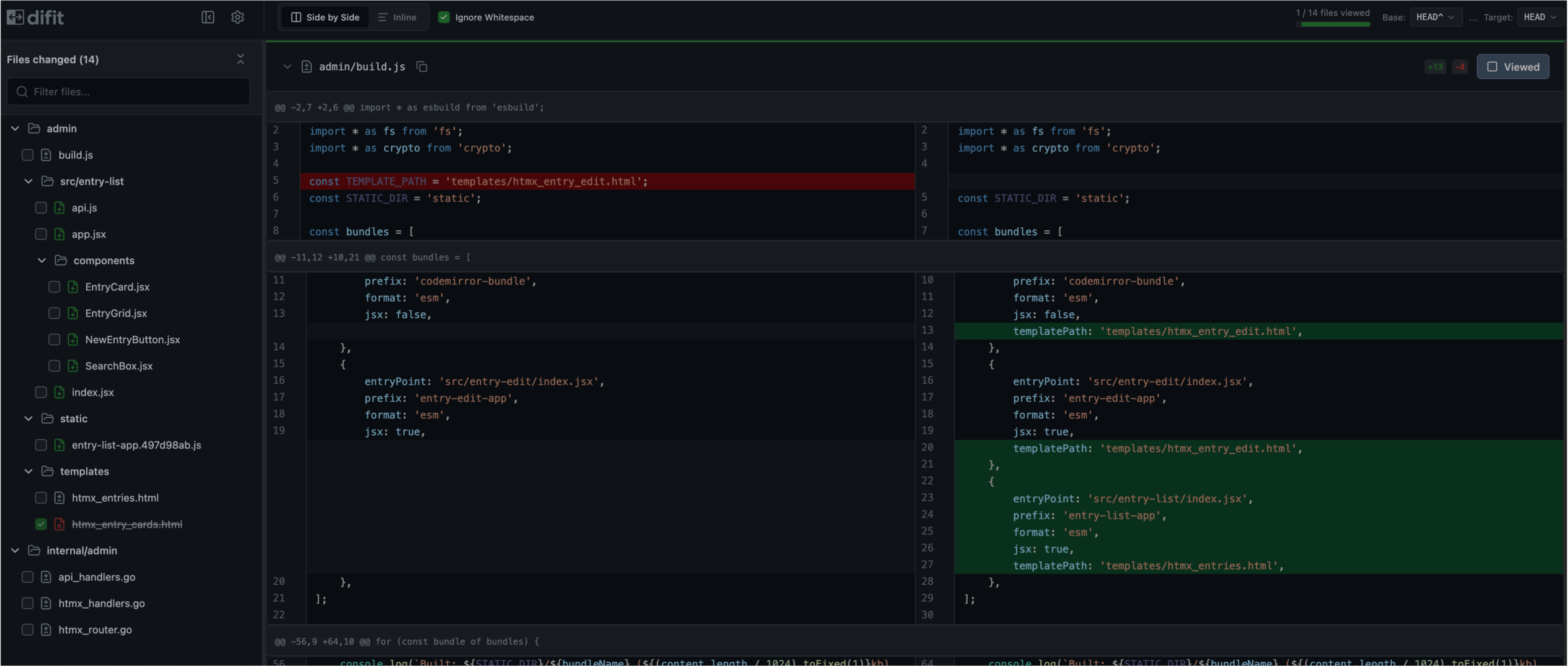Toggle the sidebar panel icon
Image resolution: width=1568 pixels, height=666 pixels.
[208, 17]
